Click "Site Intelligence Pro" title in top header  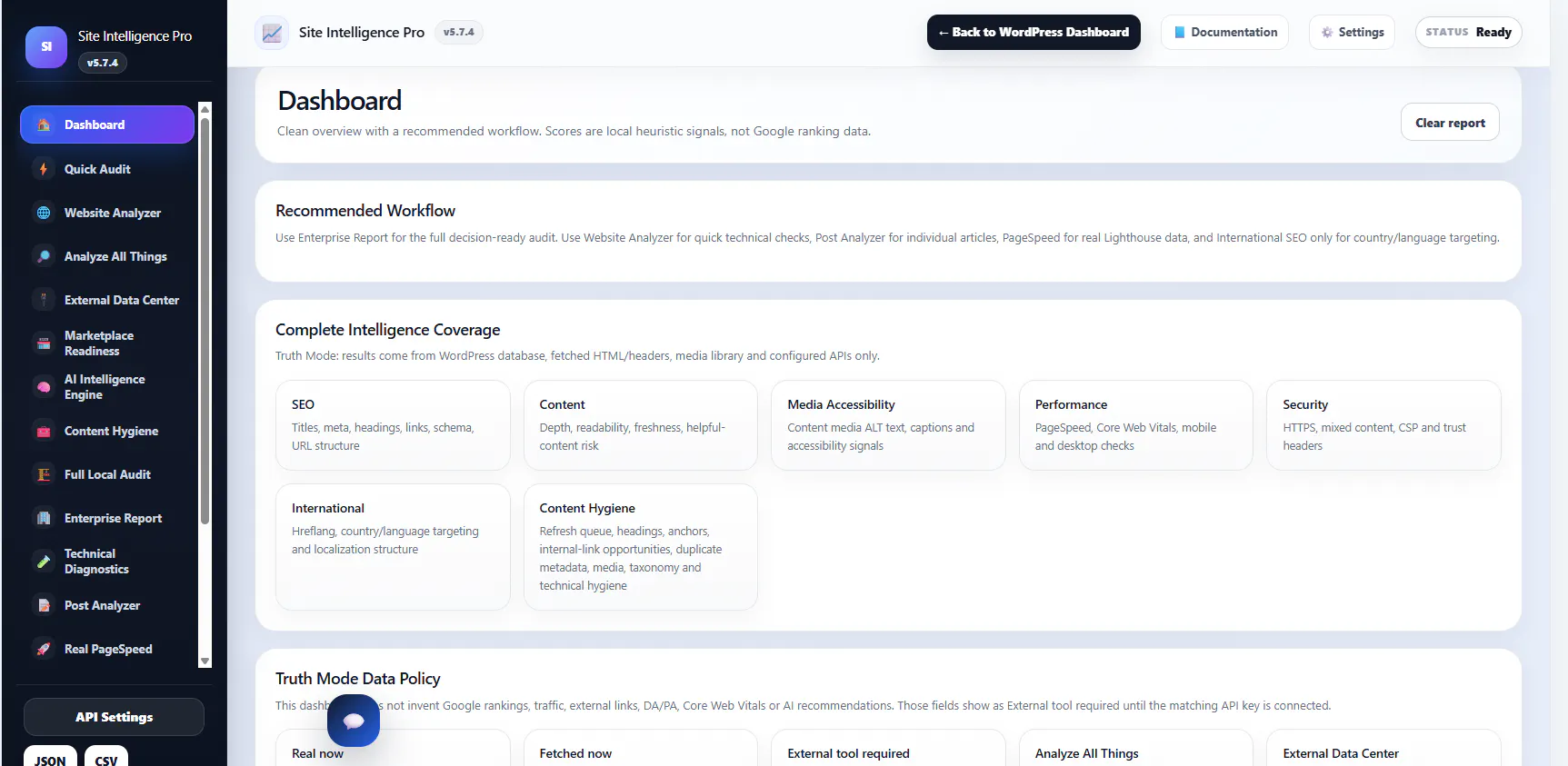[362, 33]
